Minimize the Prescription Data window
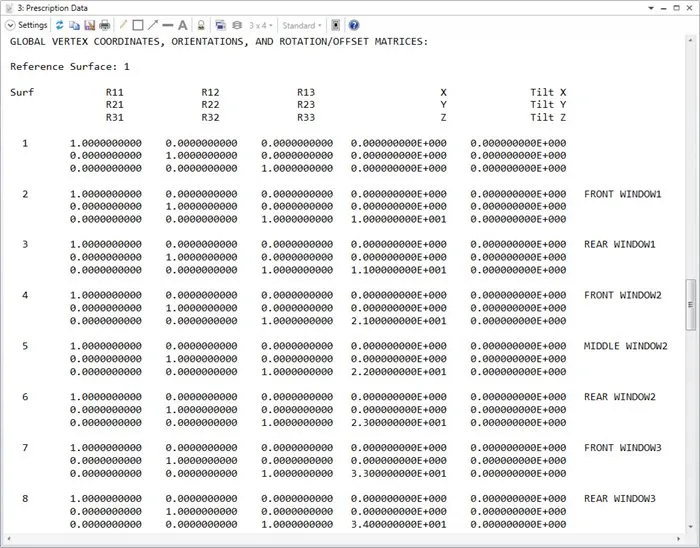 663,8
